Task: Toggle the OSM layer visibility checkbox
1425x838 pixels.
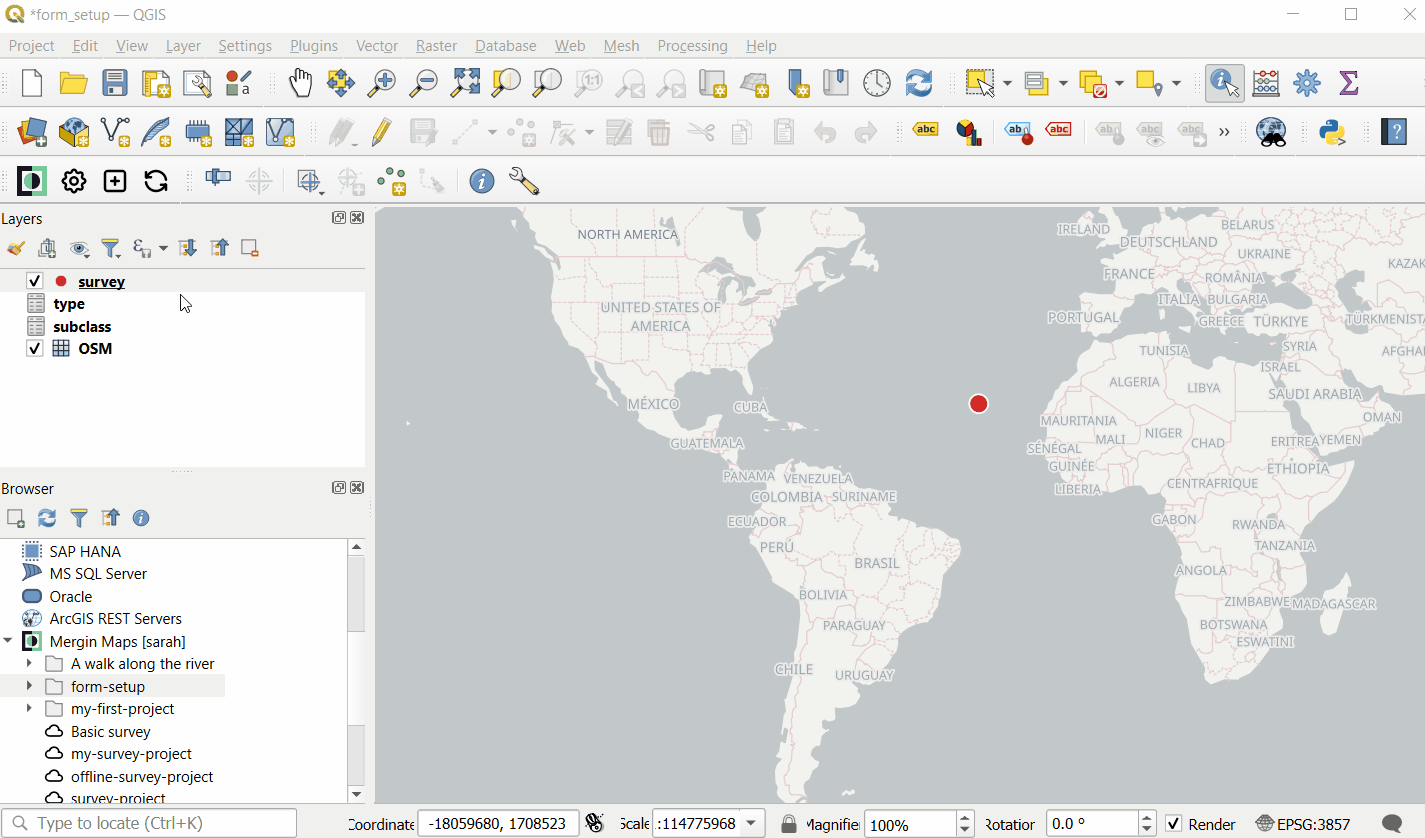Action: 35,349
